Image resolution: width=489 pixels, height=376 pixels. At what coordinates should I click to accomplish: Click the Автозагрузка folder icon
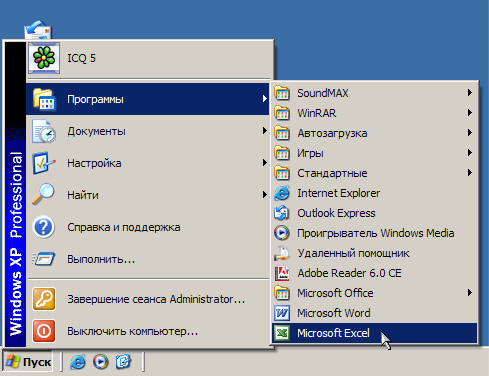click(282, 133)
